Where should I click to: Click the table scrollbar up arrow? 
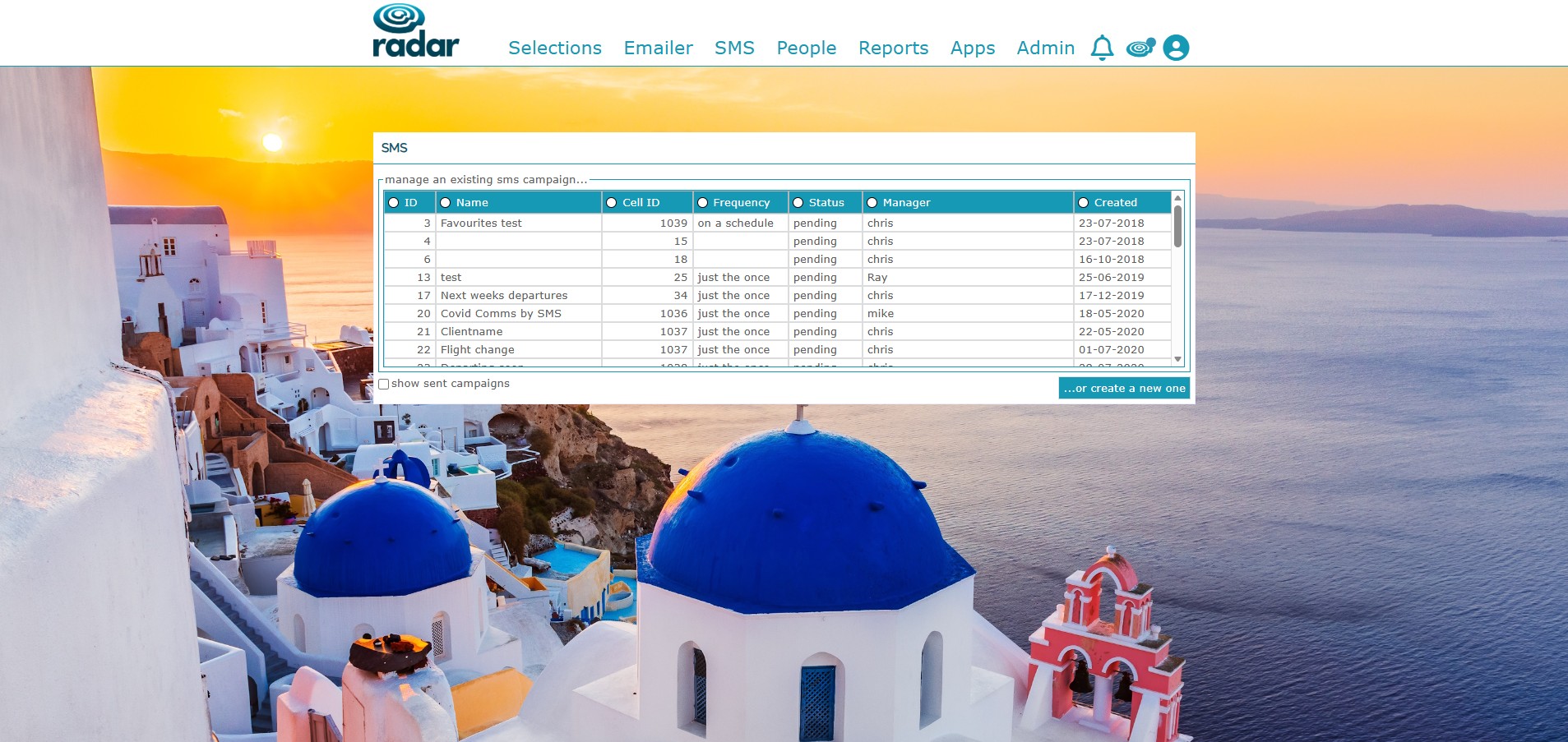[x=1177, y=198]
